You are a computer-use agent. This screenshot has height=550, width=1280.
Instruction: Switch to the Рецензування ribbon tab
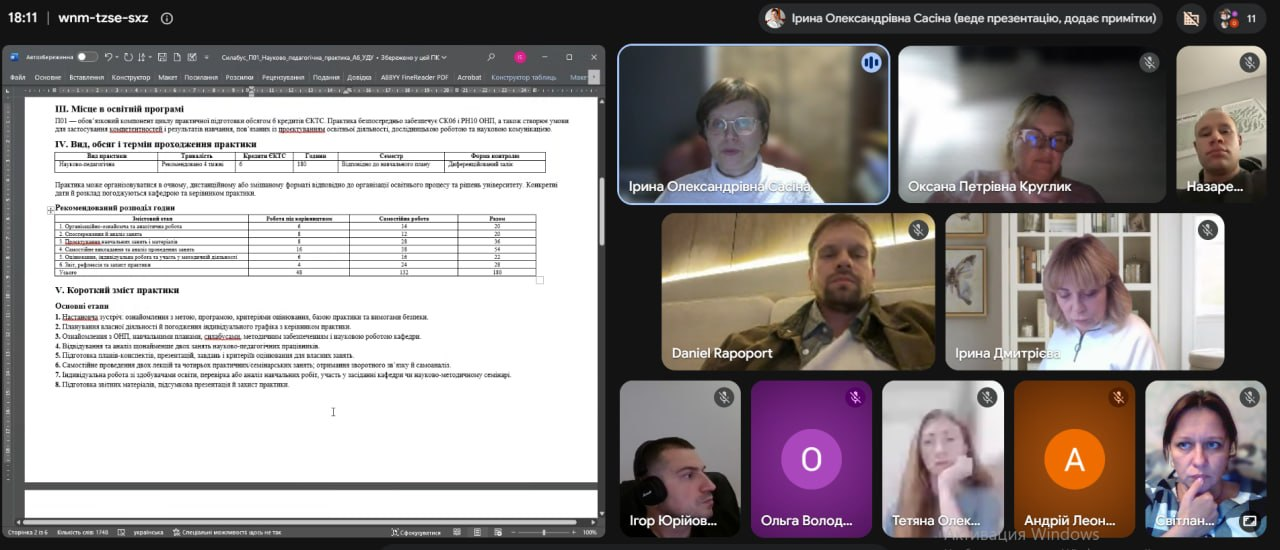284,77
